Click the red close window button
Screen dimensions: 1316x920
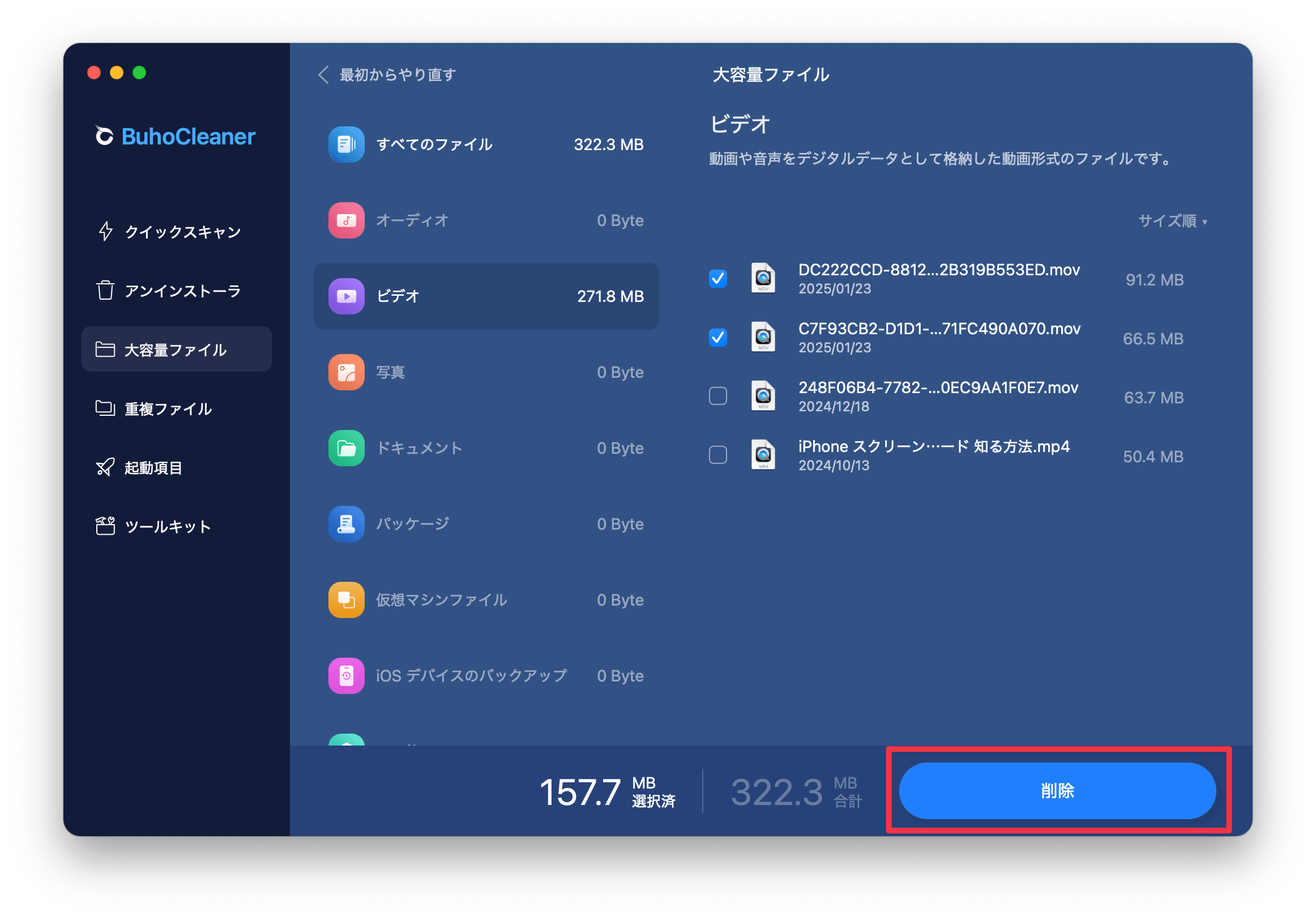(x=94, y=73)
